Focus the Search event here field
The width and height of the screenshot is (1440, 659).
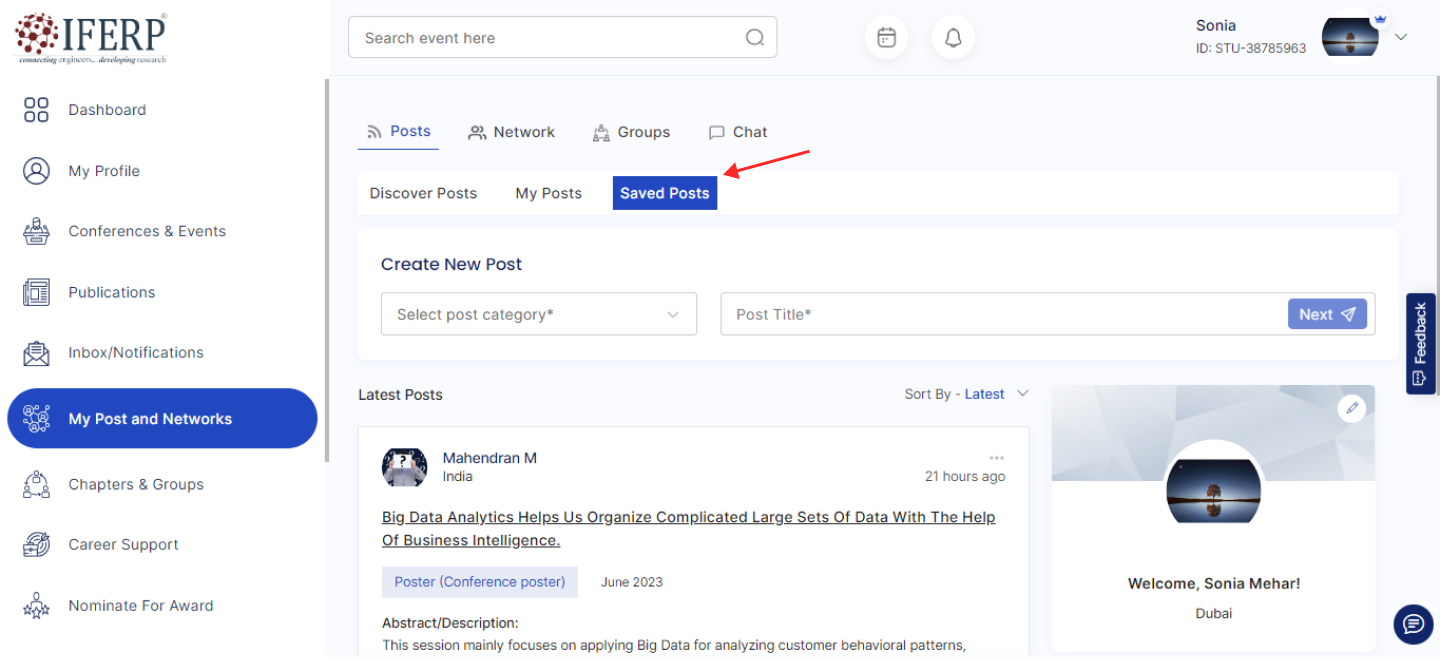[x=550, y=38]
